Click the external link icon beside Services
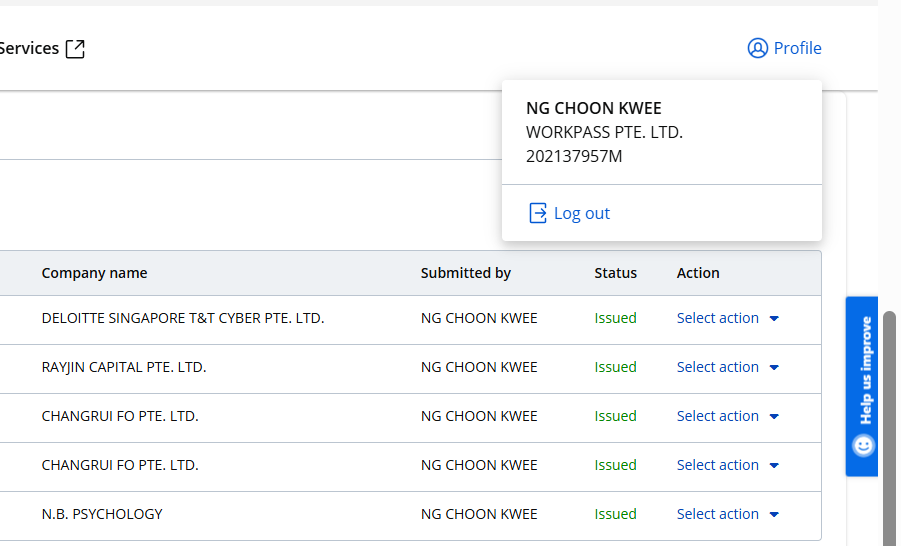901x546 pixels. (x=75, y=49)
